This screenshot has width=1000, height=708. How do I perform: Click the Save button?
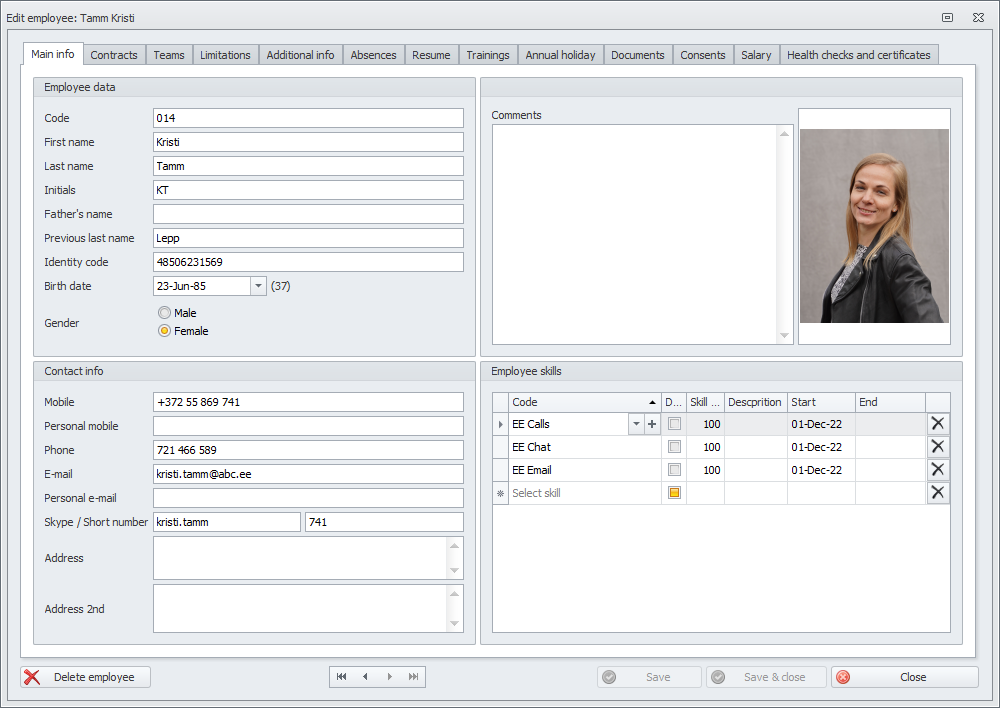pos(649,677)
